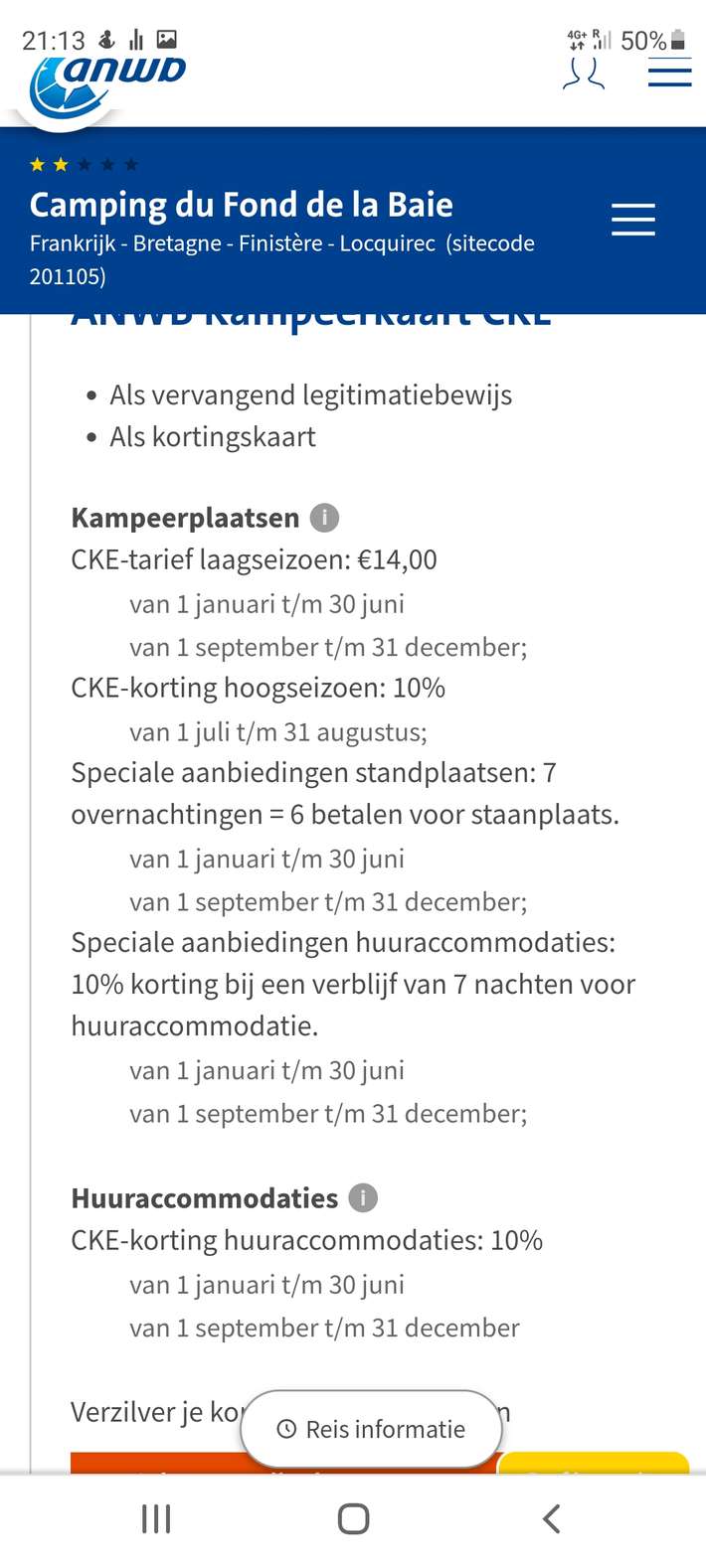Tap the CKE-tarief laagseizoen €14,00 text

(254, 560)
